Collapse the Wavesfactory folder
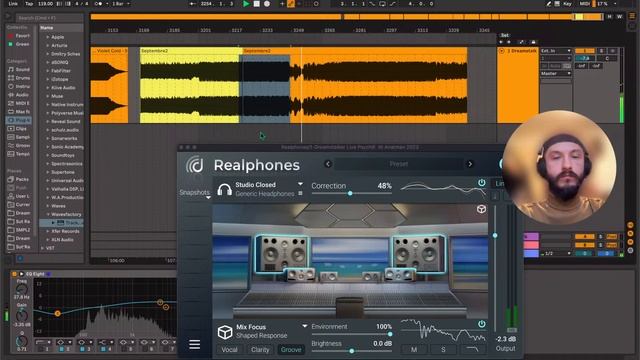640x360 pixels. (x=48, y=214)
